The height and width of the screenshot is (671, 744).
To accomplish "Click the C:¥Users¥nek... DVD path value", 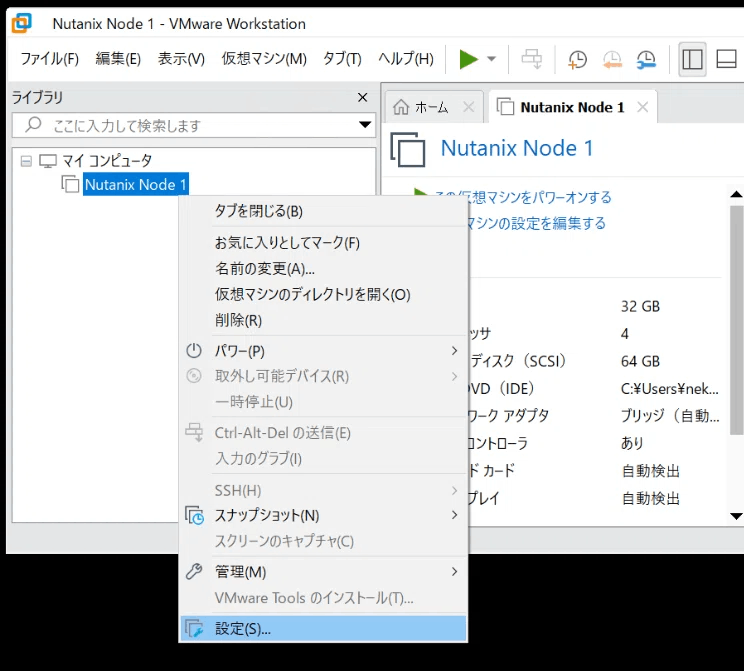I will tap(670, 389).
